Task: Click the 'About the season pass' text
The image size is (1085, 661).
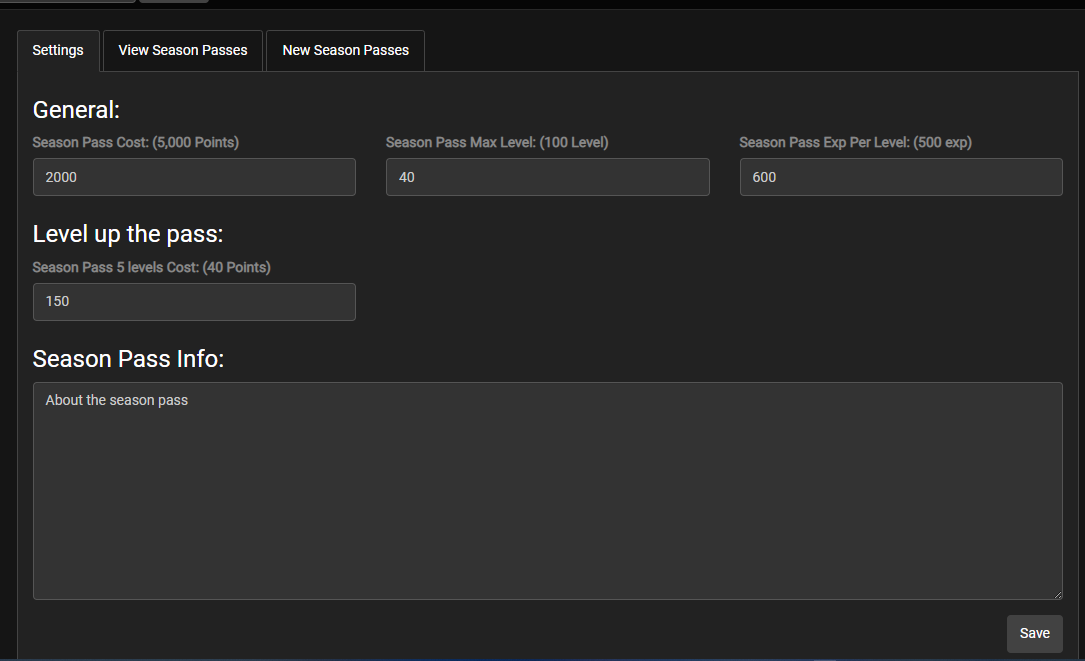Action: pos(117,400)
